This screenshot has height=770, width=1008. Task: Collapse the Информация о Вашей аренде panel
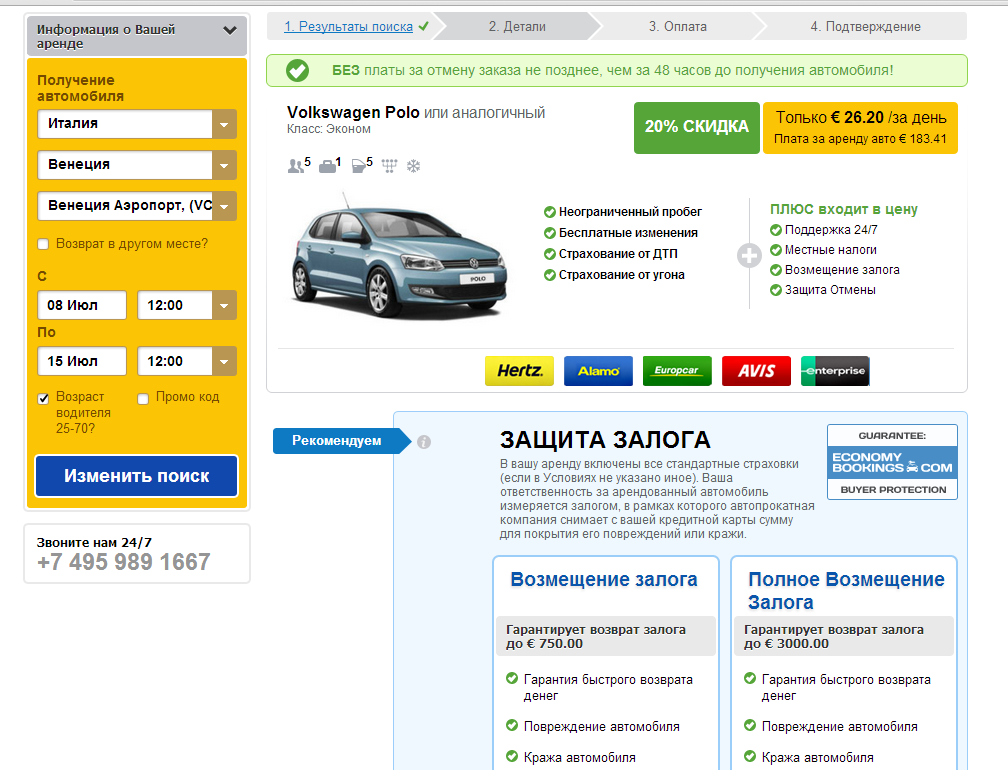click(230, 30)
